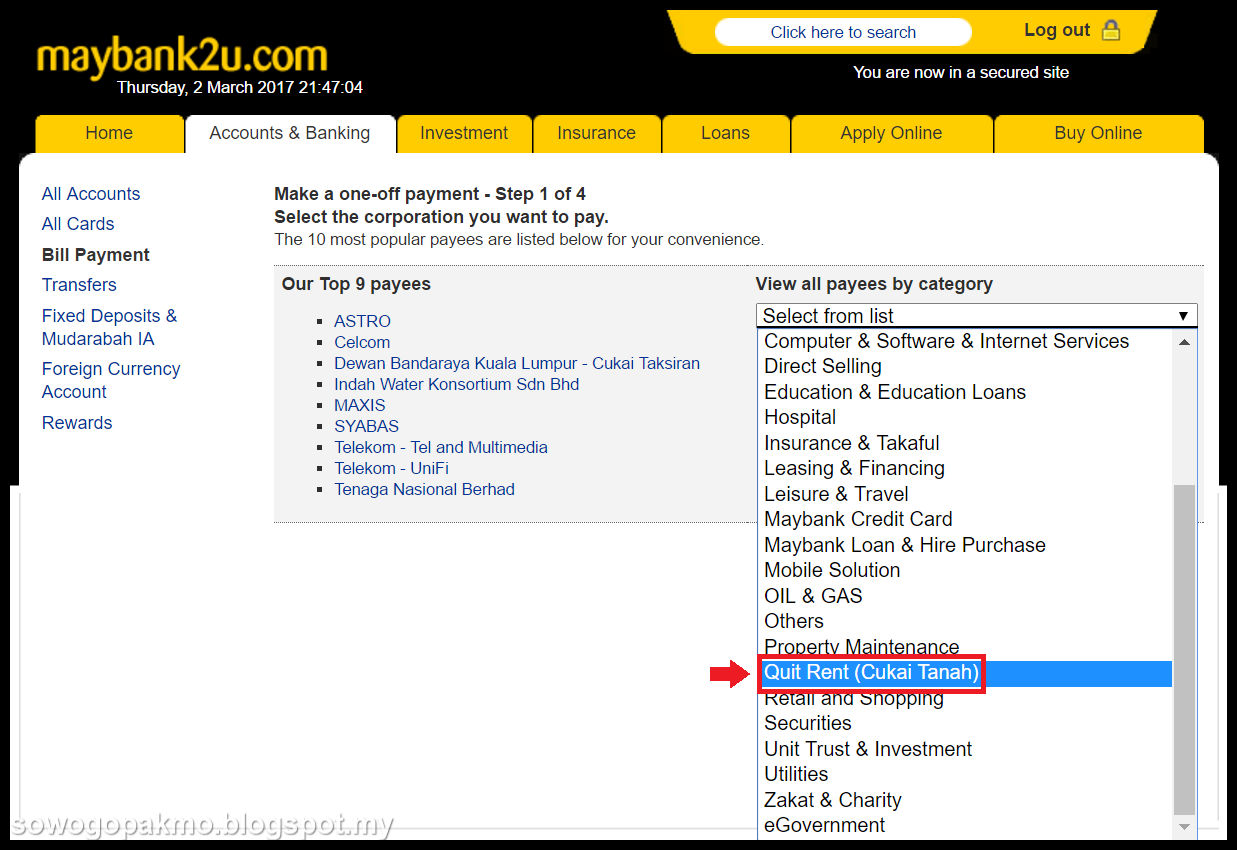Choose ASTRO payee

(x=362, y=321)
